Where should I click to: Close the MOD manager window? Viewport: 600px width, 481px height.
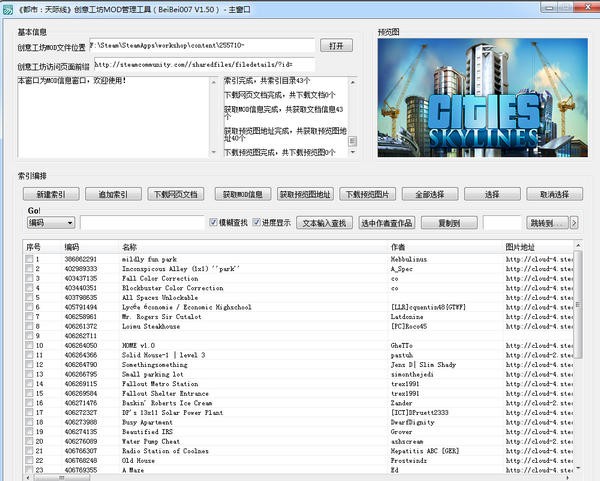pos(587,7)
